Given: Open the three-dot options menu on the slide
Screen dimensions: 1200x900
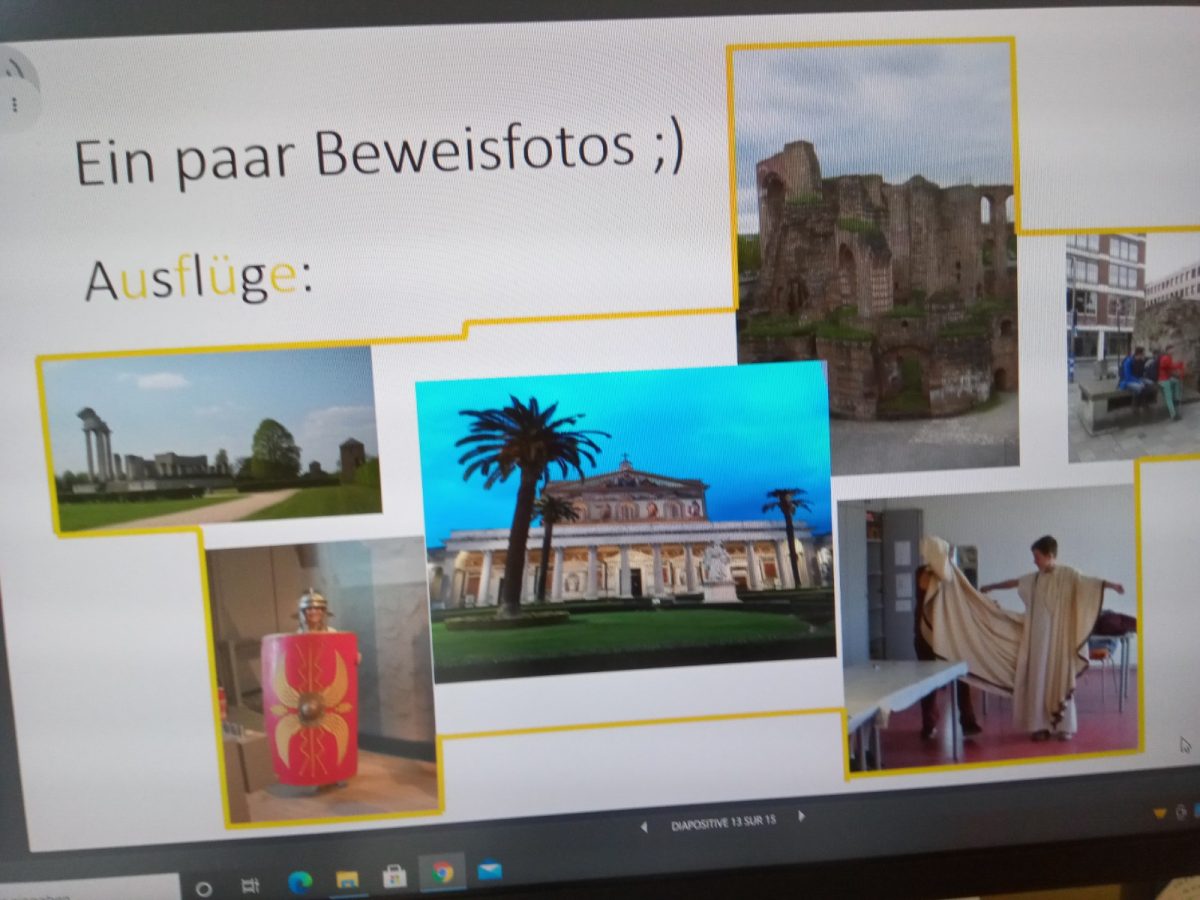Looking at the screenshot, I should 14,104.
